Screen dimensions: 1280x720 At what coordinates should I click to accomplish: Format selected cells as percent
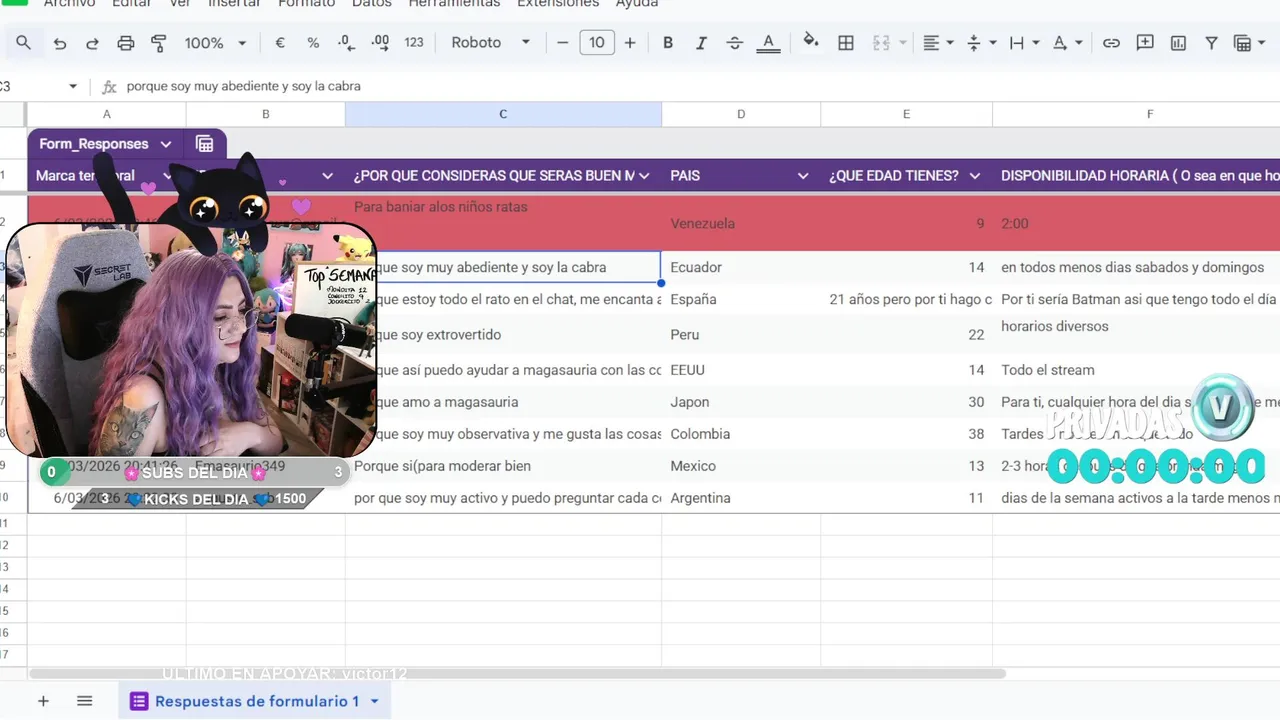coord(313,43)
